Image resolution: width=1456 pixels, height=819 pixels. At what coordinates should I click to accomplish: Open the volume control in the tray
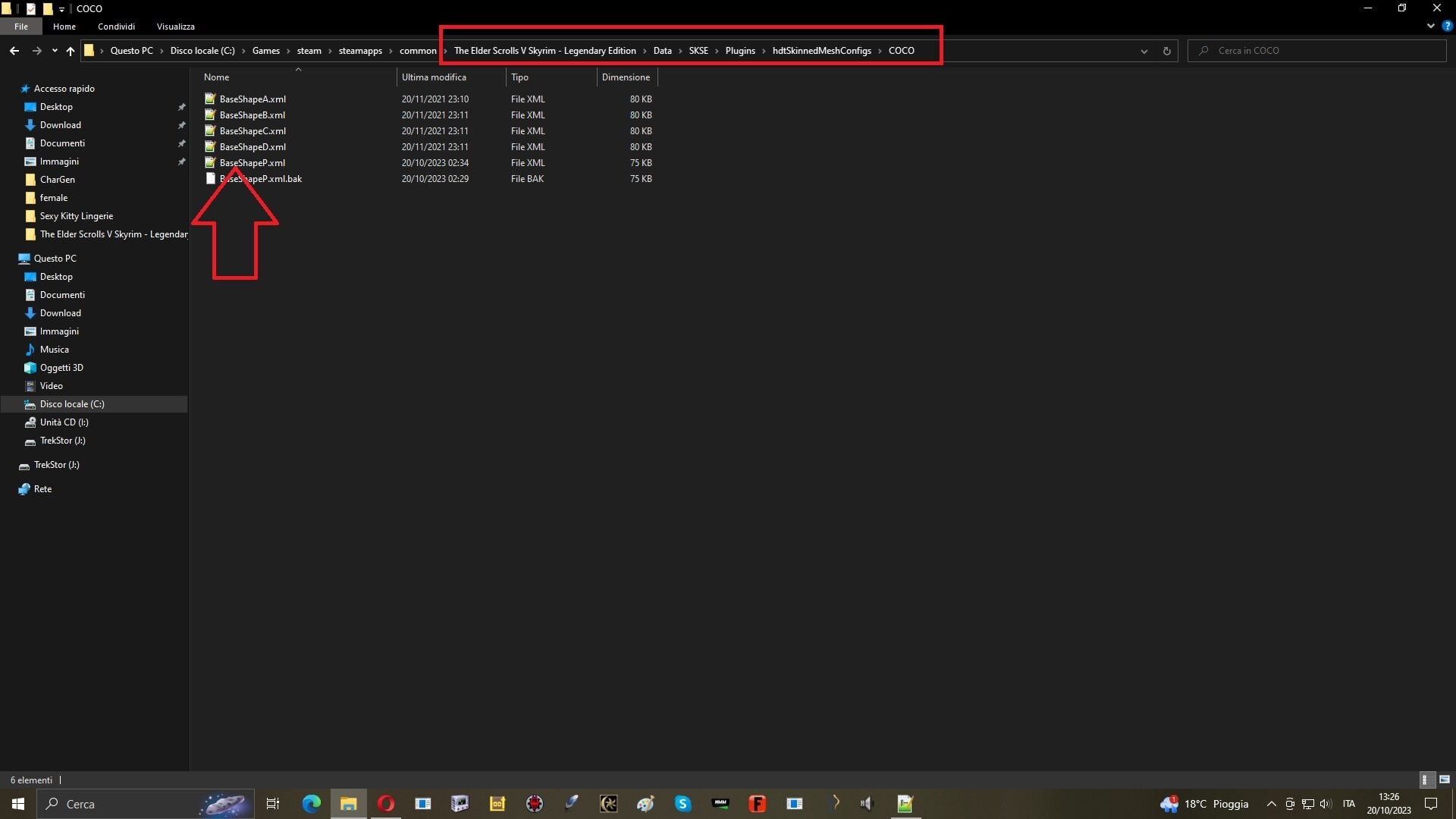point(1326,804)
